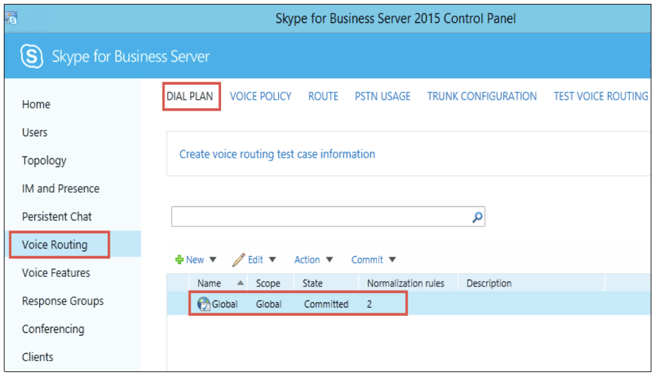Click the Commit menu button
Image resolution: width=655 pixels, height=376 pixels.
[x=367, y=260]
